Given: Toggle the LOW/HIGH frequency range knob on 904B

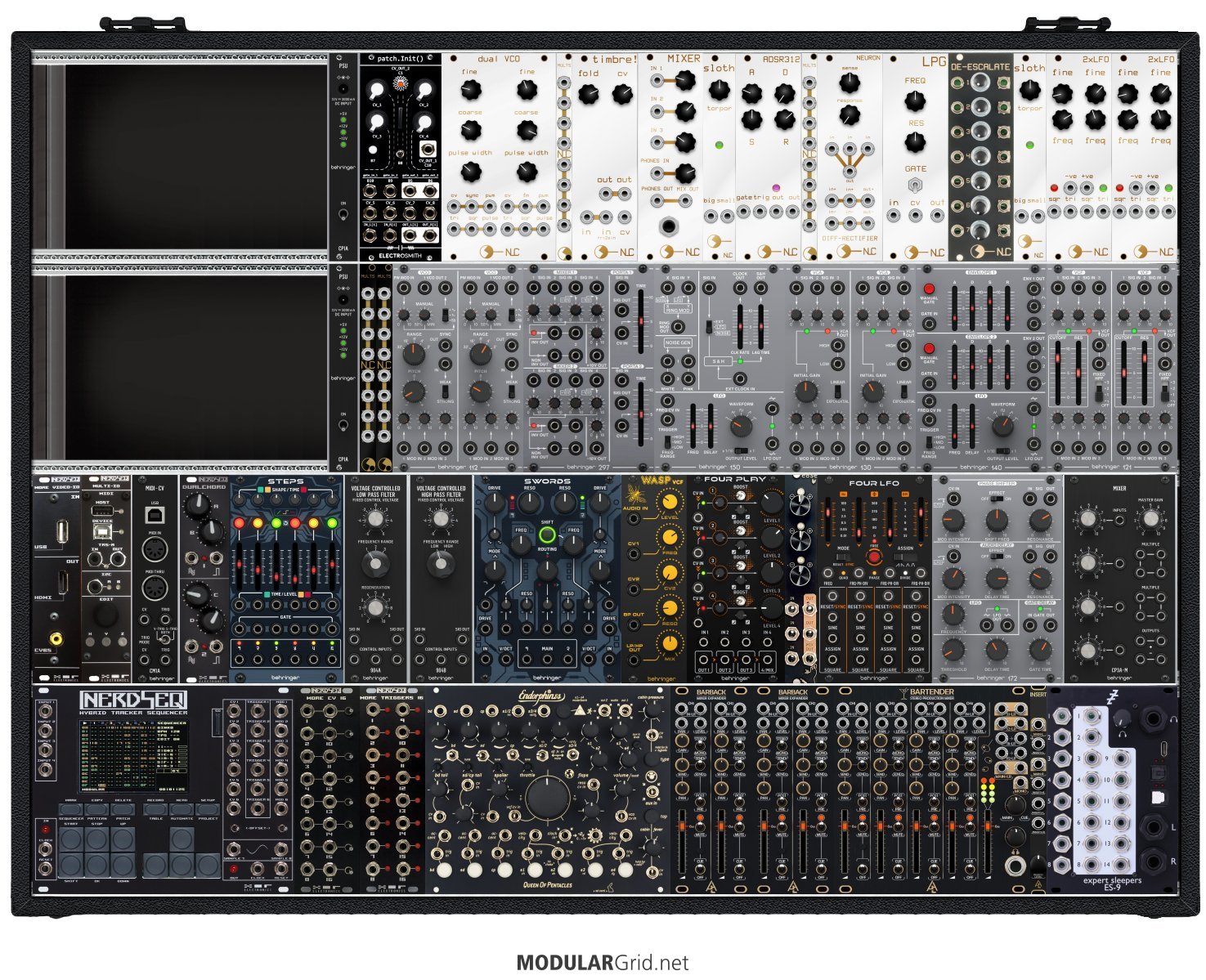Looking at the screenshot, I should point(441,562).
